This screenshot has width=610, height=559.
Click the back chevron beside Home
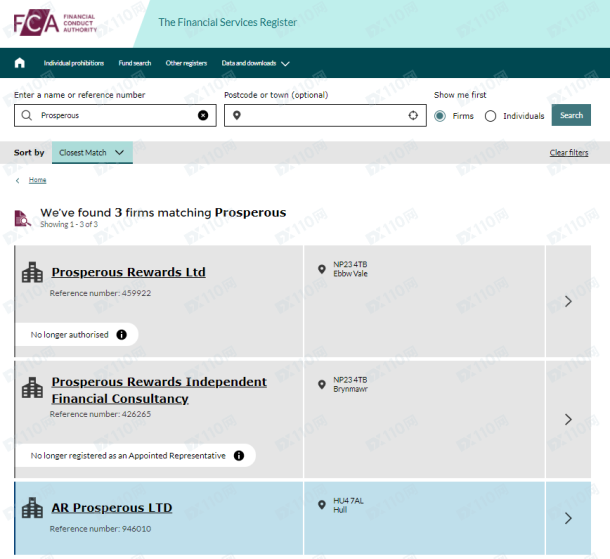tap(18, 180)
